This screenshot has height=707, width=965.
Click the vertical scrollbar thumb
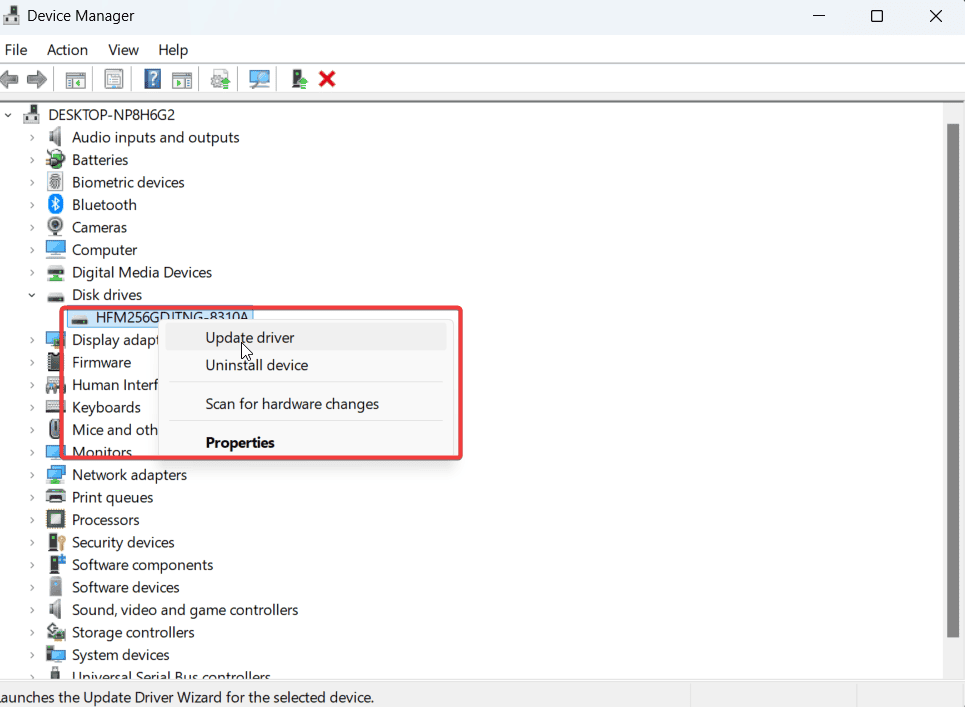pyautogui.click(x=953, y=380)
